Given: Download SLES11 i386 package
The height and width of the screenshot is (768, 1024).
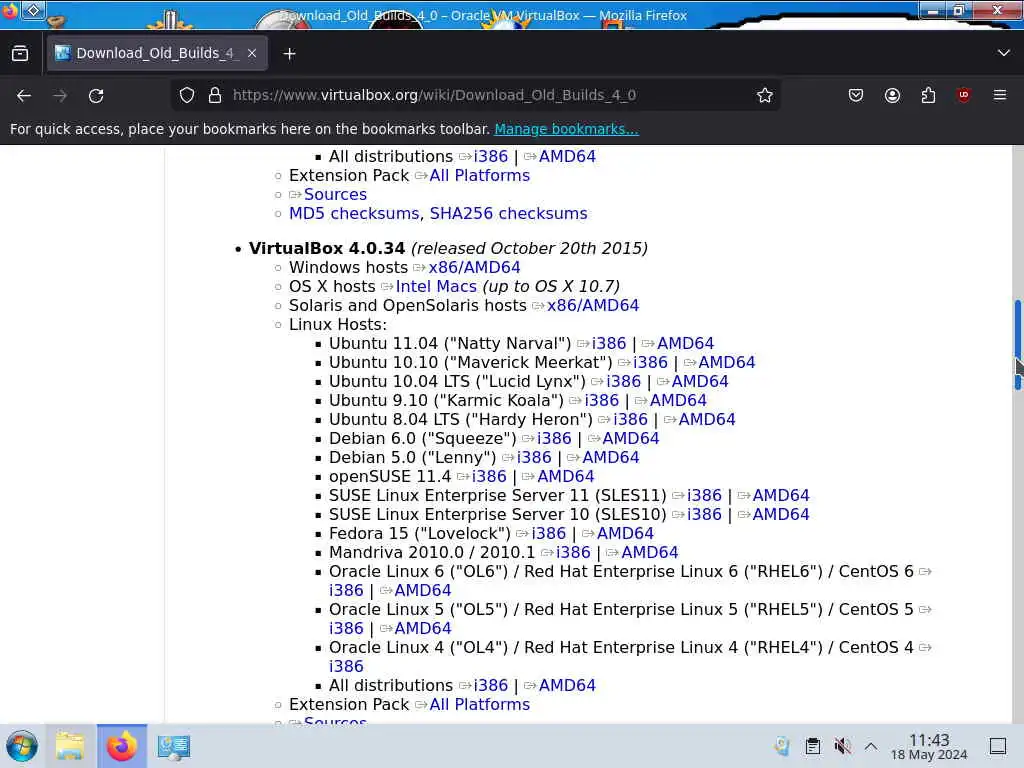Looking at the screenshot, I should 704,496.
